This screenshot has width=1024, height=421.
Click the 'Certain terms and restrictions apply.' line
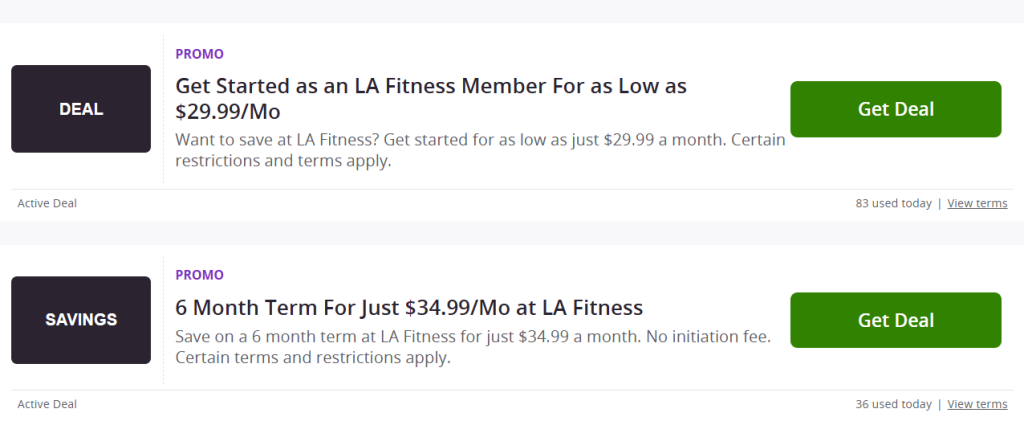pyautogui.click(x=313, y=357)
